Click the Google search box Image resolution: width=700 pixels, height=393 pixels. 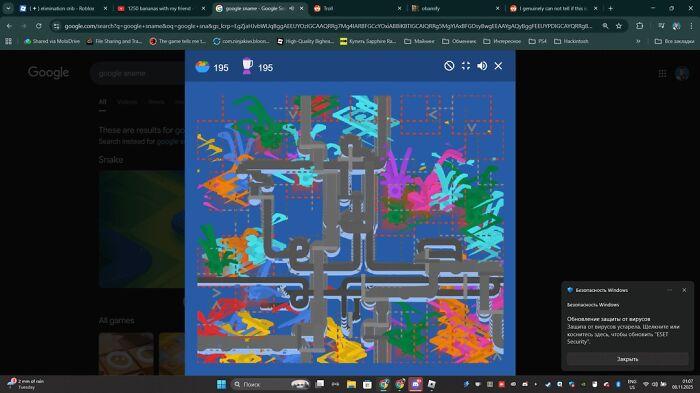click(138, 73)
